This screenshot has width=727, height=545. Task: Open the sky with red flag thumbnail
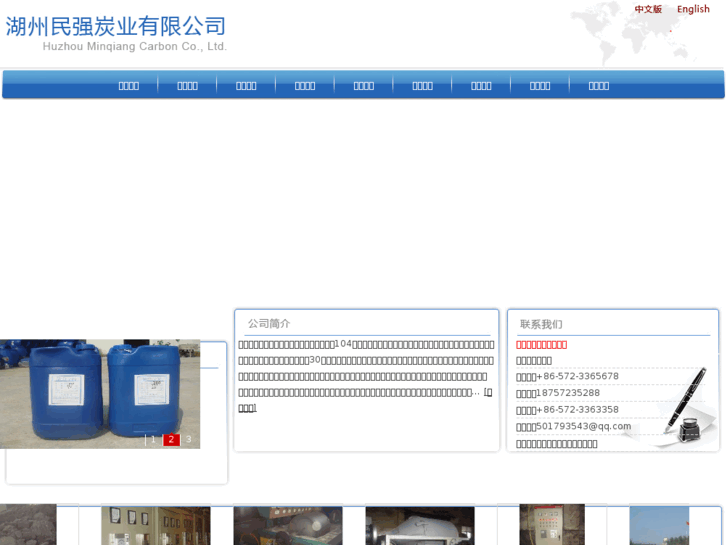pyautogui.click(x=659, y=526)
